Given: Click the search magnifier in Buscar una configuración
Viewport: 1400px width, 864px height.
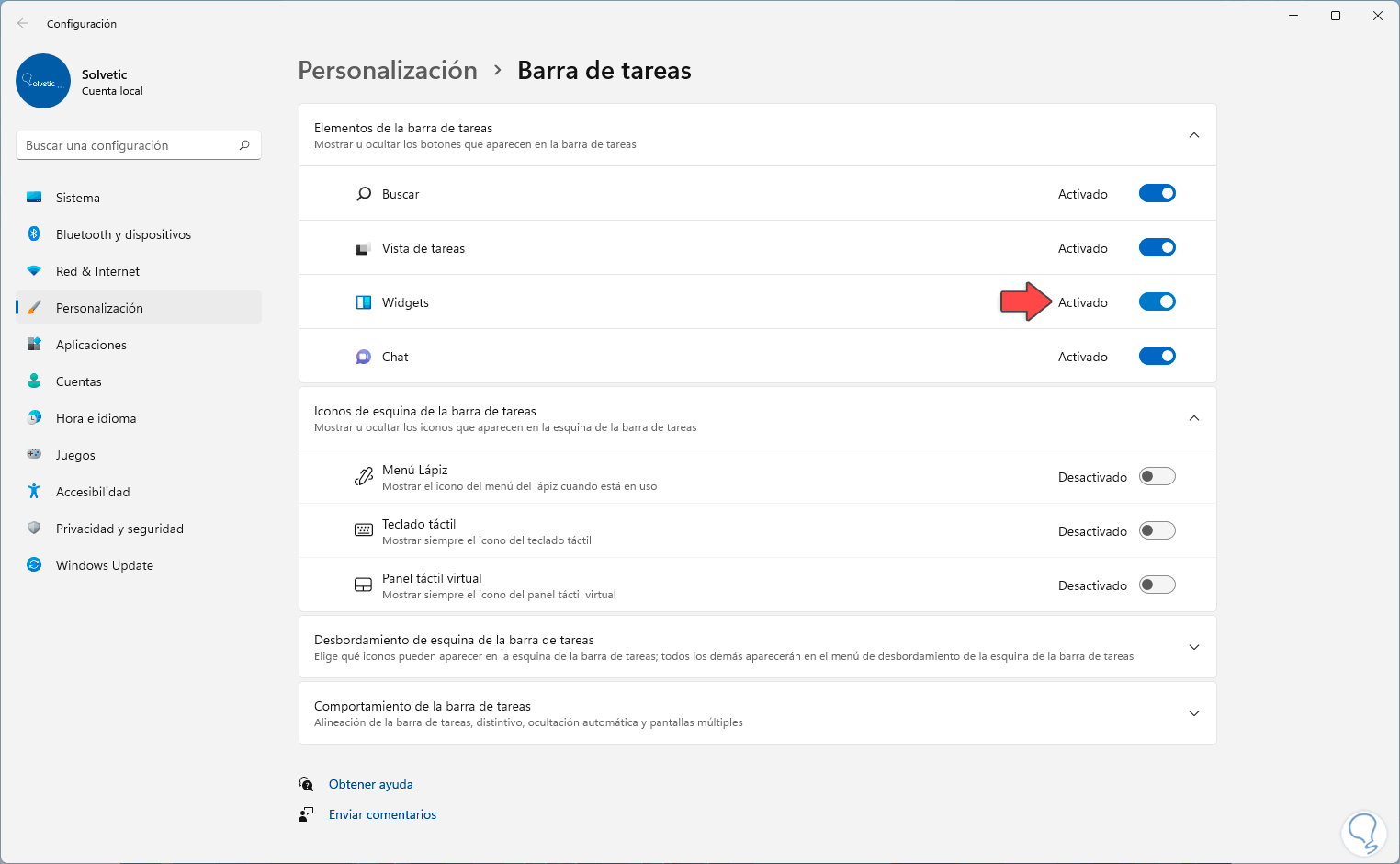Looking at the screenshot, I should click(244, 145).
